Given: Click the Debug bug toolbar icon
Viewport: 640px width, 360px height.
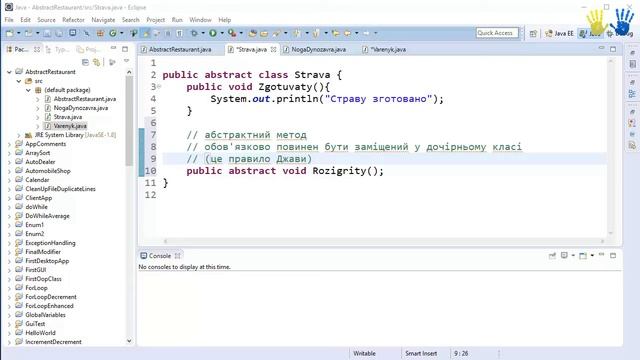Looking at the screenshot, I should point(194,33).
